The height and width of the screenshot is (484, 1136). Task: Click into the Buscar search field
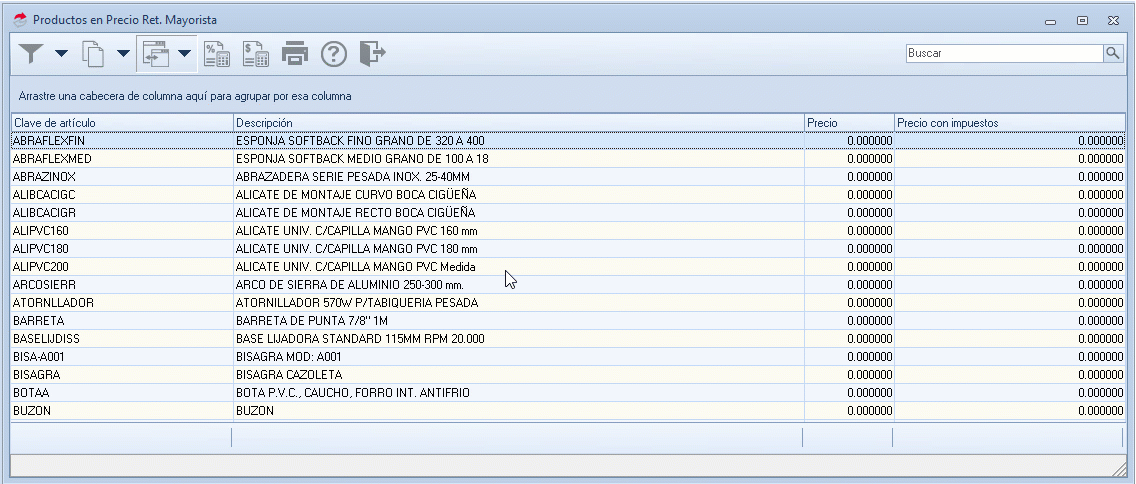(x=1003, y=54)
